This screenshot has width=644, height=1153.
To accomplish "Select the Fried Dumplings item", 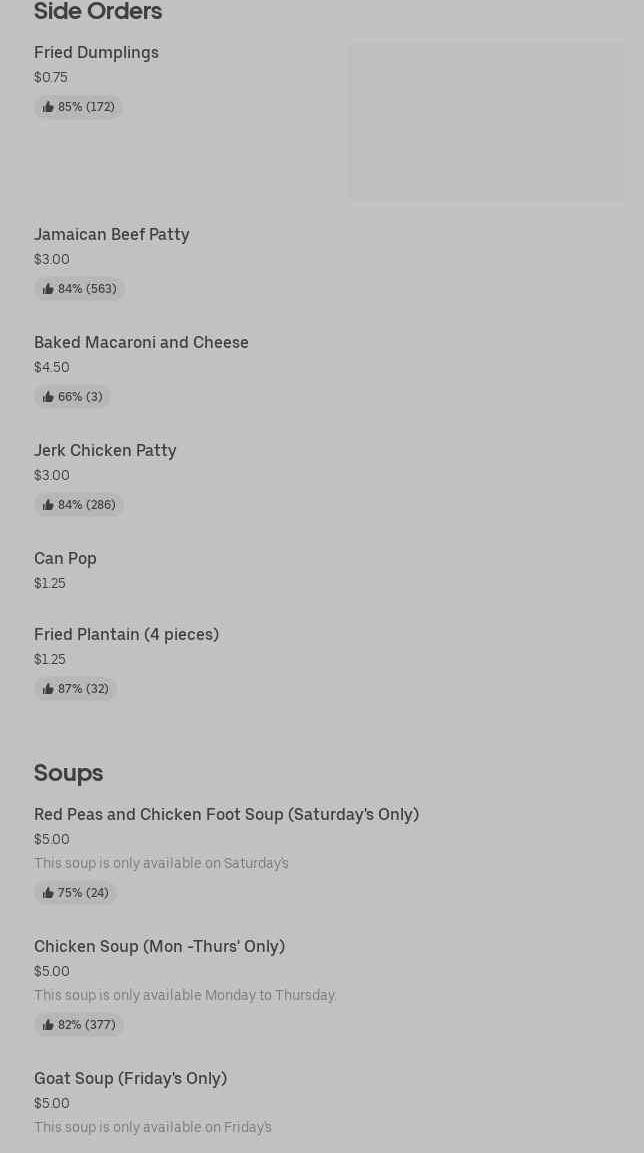I will point(96,52).
